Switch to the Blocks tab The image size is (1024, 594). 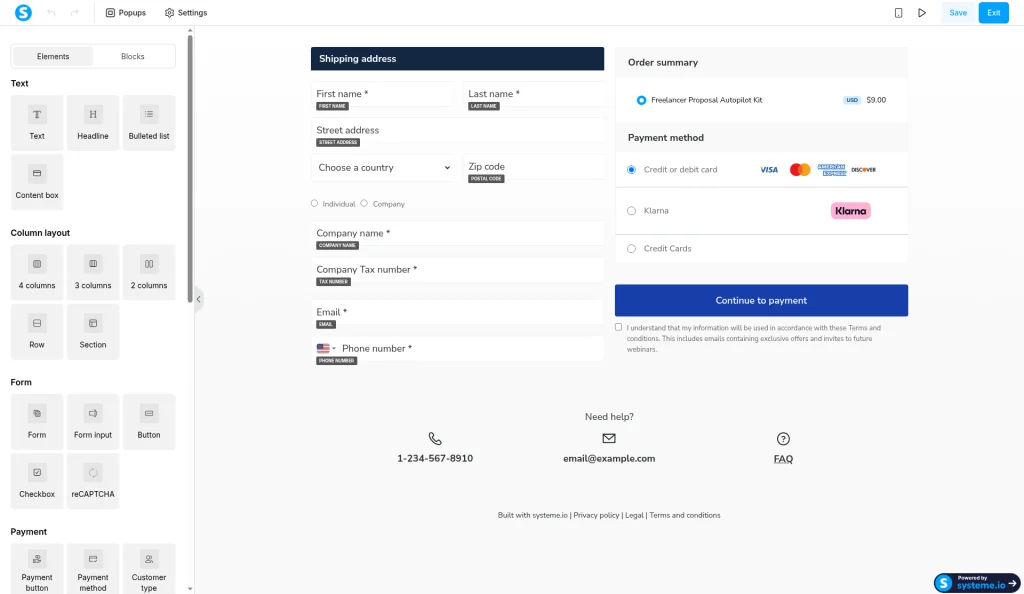coord(133,56)
